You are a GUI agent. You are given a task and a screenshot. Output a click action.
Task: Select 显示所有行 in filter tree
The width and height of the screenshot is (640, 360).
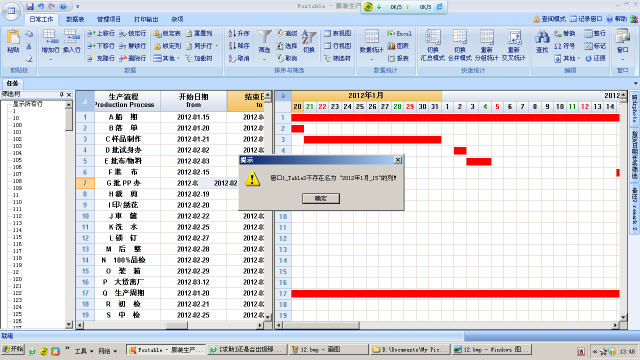coord(27,104)
